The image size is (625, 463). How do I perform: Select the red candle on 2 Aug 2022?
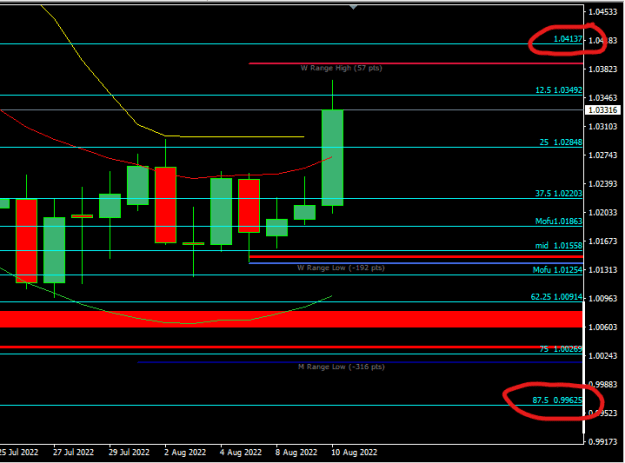click(165, 205)
